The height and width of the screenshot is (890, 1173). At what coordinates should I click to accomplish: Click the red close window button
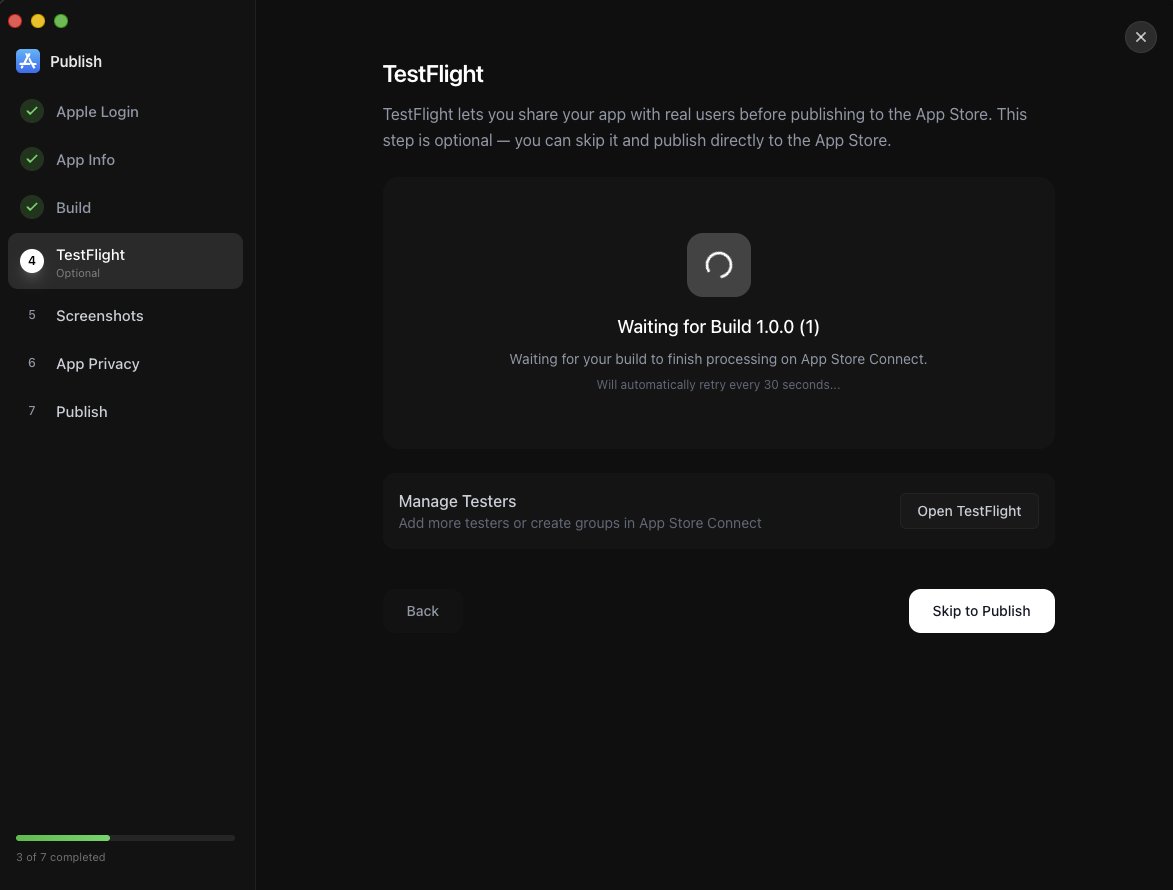15,21
